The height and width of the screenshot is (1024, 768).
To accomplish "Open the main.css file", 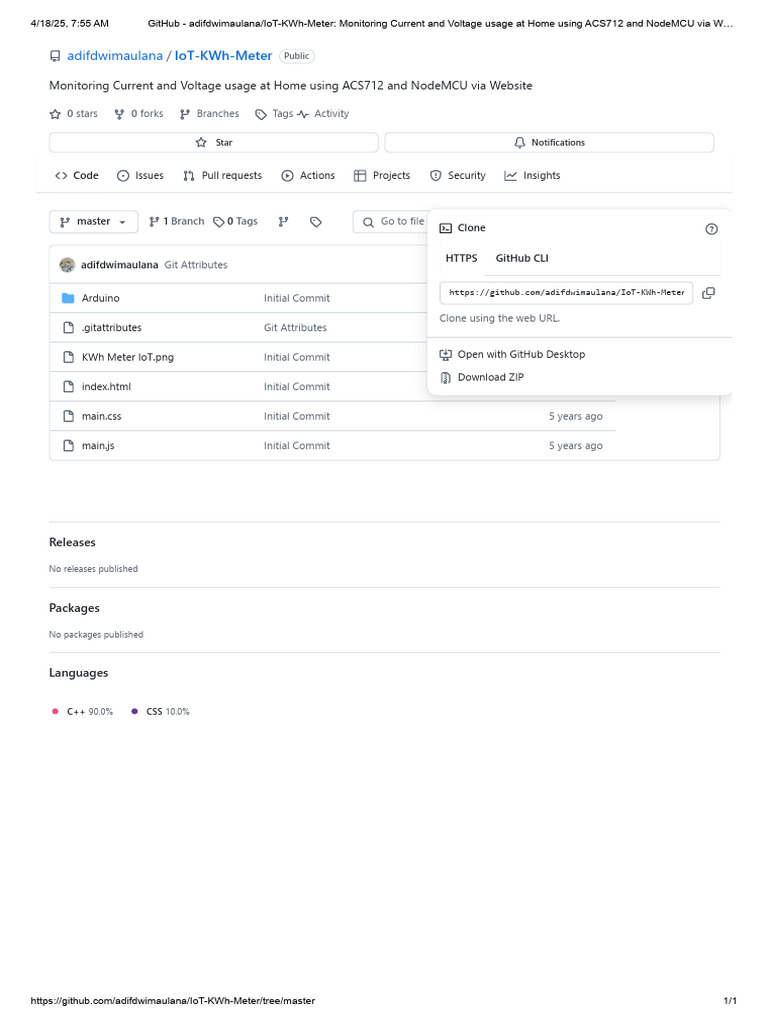I will [x=102, y=416].
